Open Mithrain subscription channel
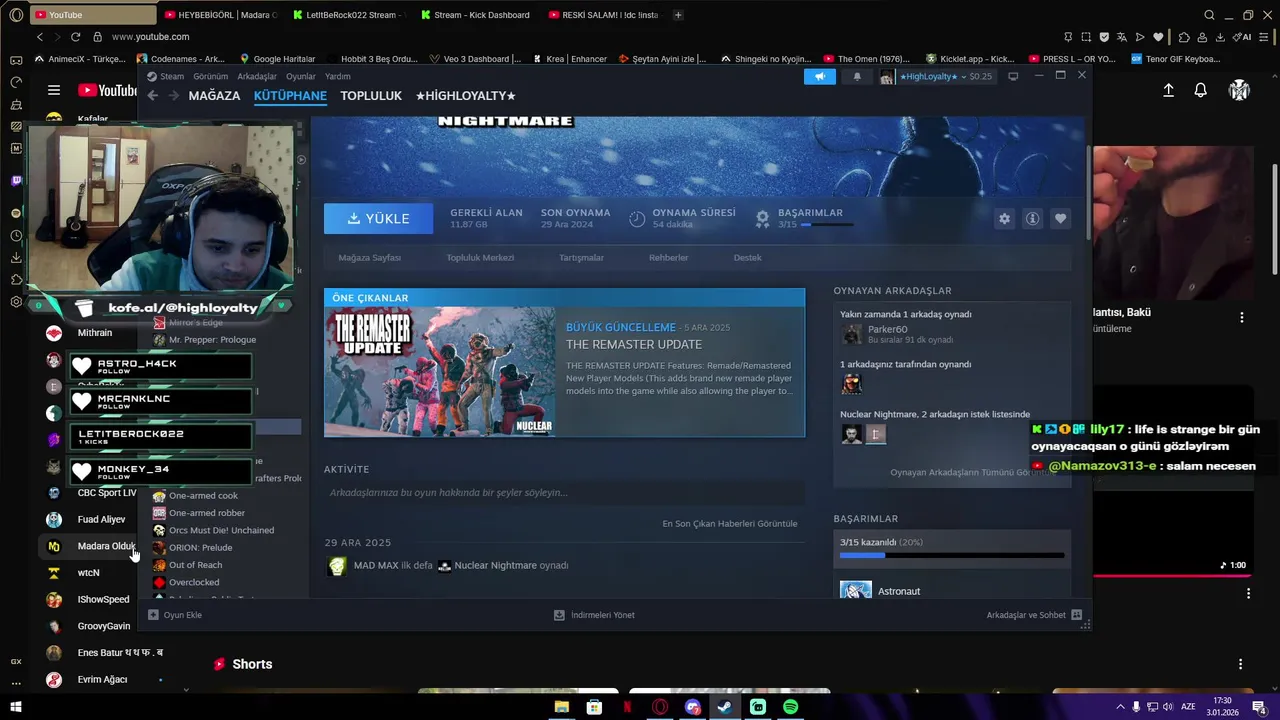The width and height of the screenshot is (1280, 720). (94, 333)
